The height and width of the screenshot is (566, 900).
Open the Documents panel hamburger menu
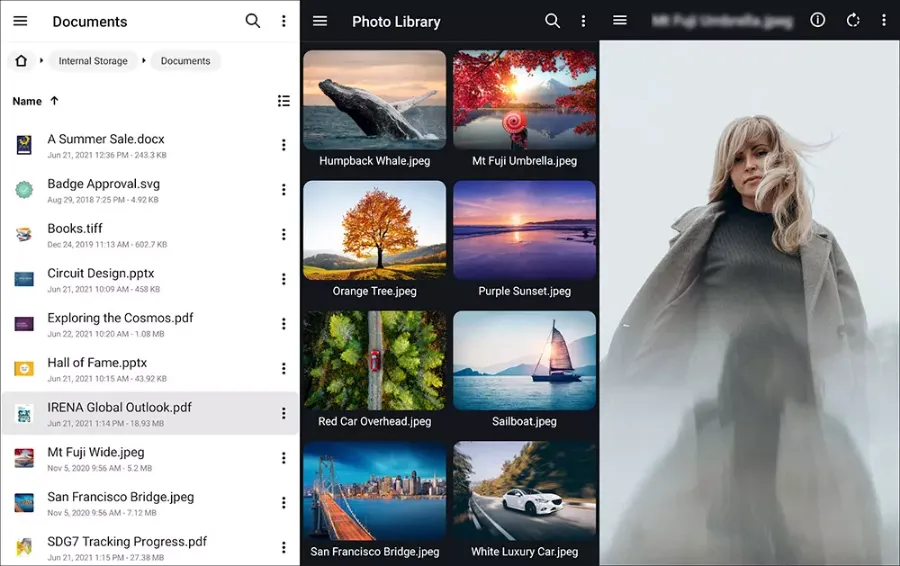(20, 21)
